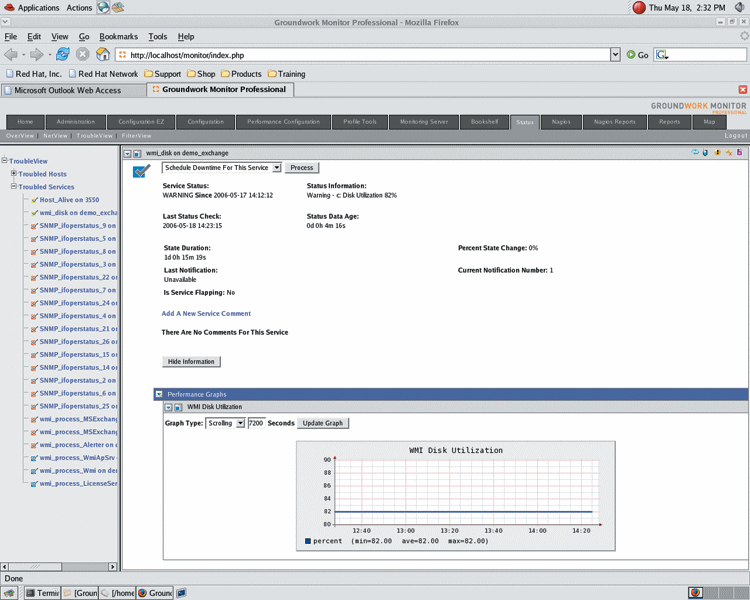Click the yellow wrench icon in the wmi_disk header's right-hand icons

[x=729, y=153]
